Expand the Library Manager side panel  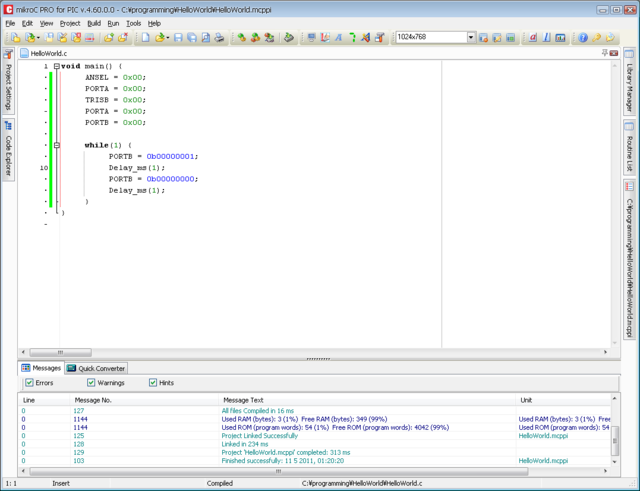pos(629,80)
